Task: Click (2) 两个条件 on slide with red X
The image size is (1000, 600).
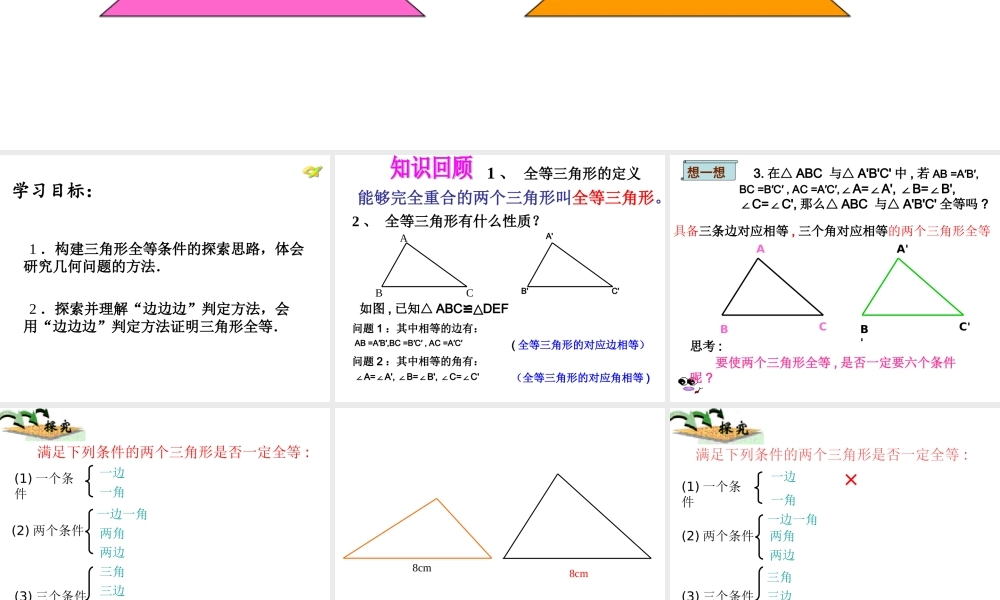Action: point(717,536)
